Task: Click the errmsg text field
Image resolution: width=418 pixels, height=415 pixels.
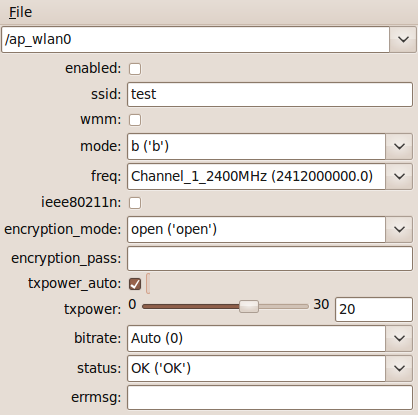Action: click(270, 398)
